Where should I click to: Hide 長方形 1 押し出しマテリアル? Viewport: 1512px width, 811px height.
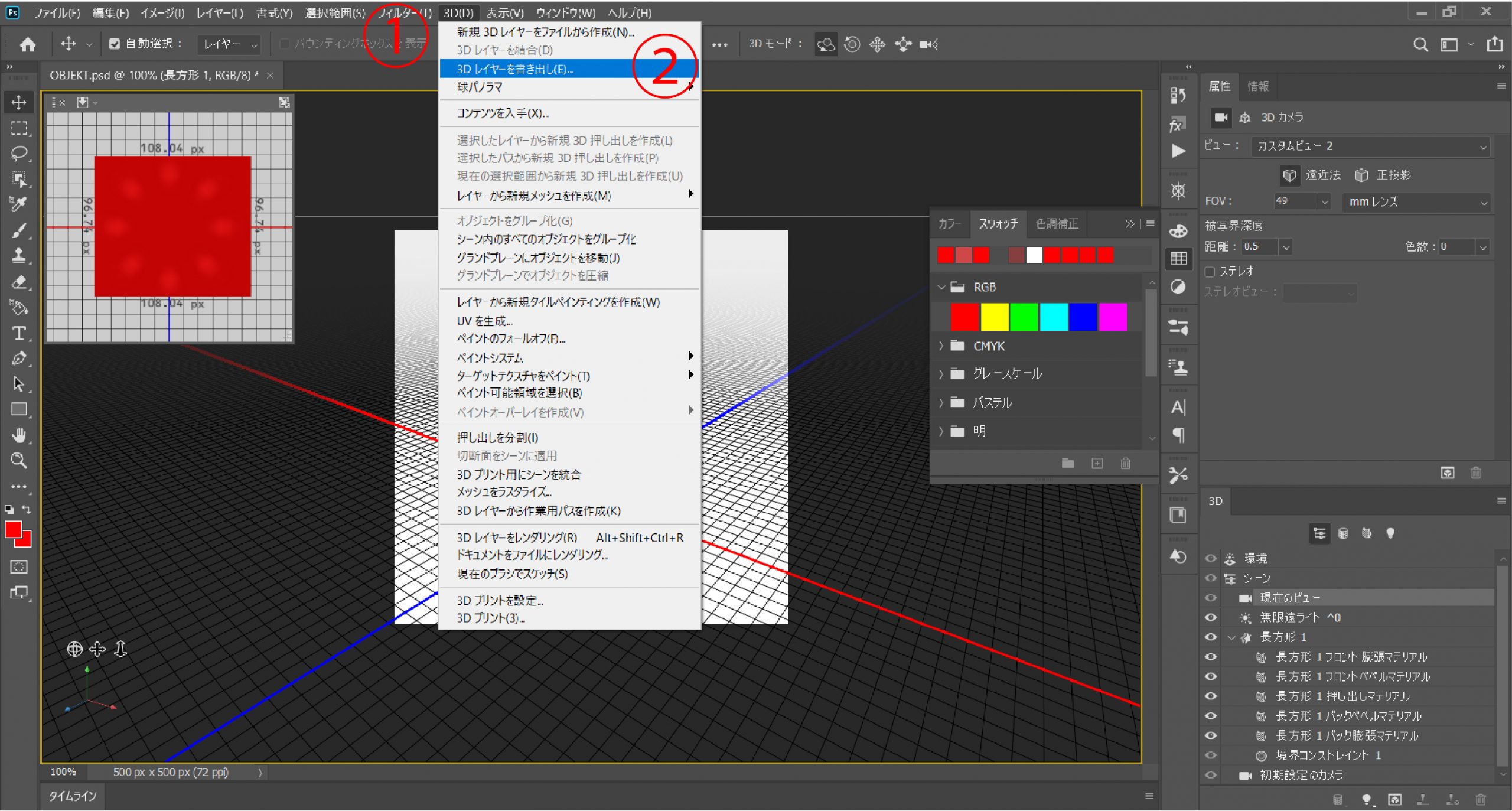click(x=1210, y=696)
